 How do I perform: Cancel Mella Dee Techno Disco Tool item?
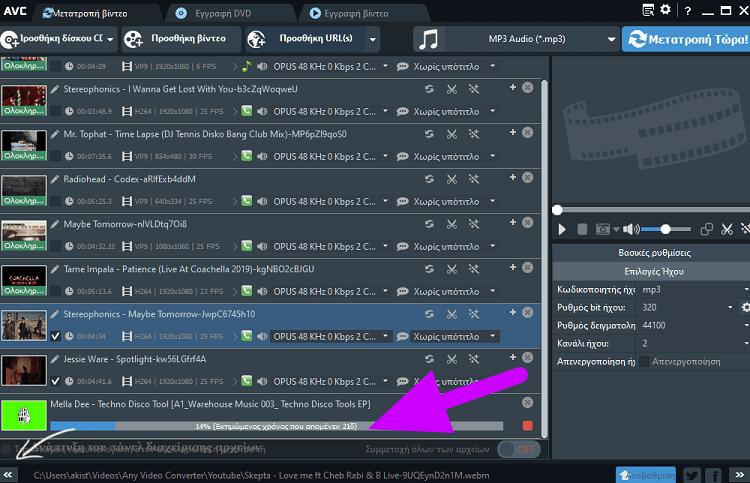point(528,402)
